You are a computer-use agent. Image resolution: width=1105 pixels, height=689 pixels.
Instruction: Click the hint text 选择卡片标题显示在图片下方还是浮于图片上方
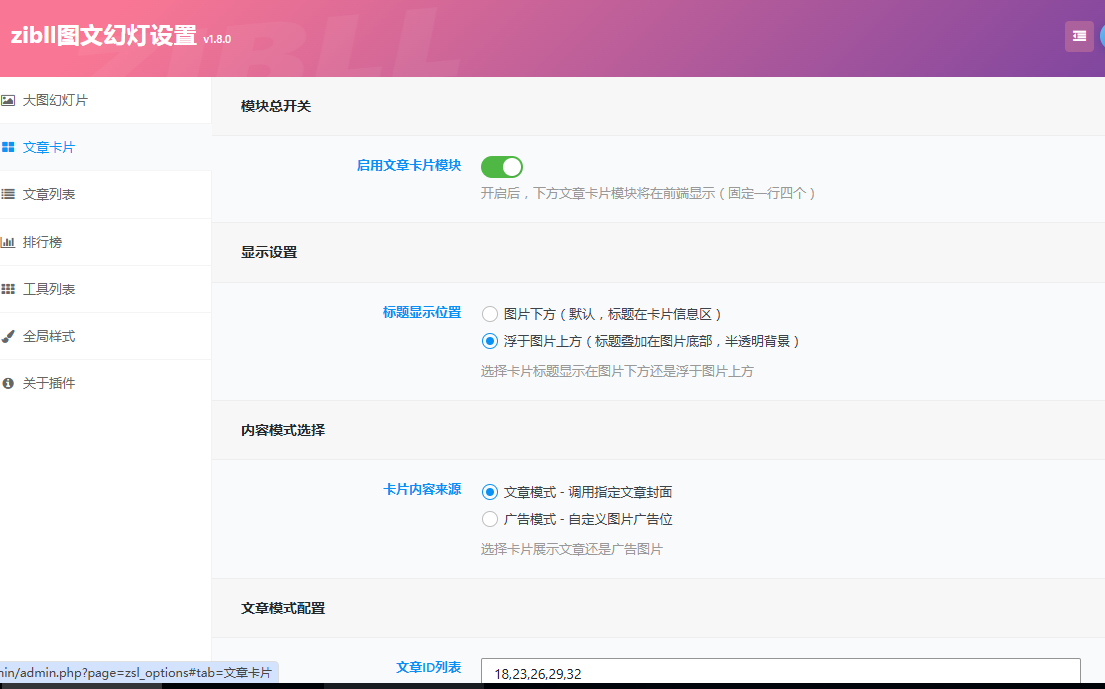[x=617, y=371]
